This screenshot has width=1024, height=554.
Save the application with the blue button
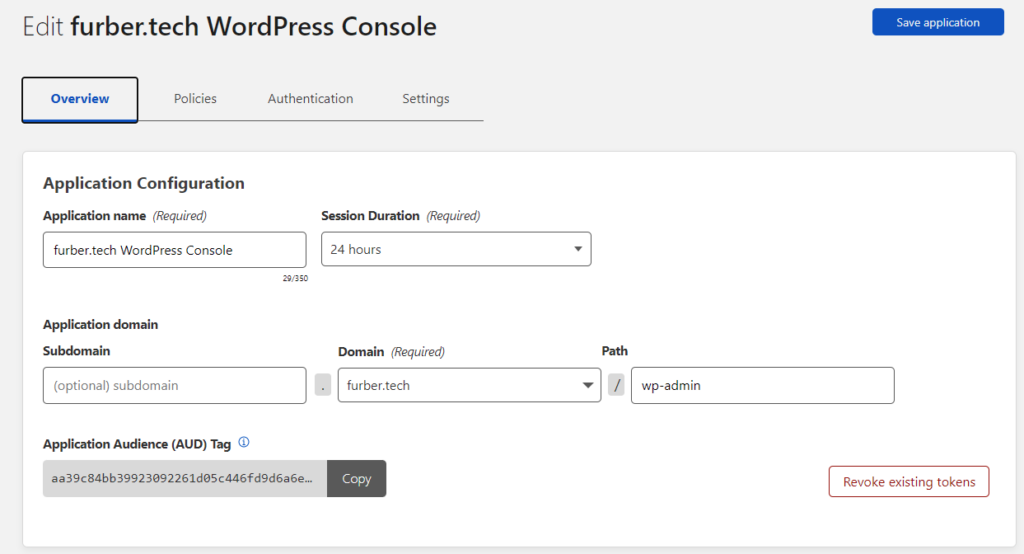pos(938,22)
